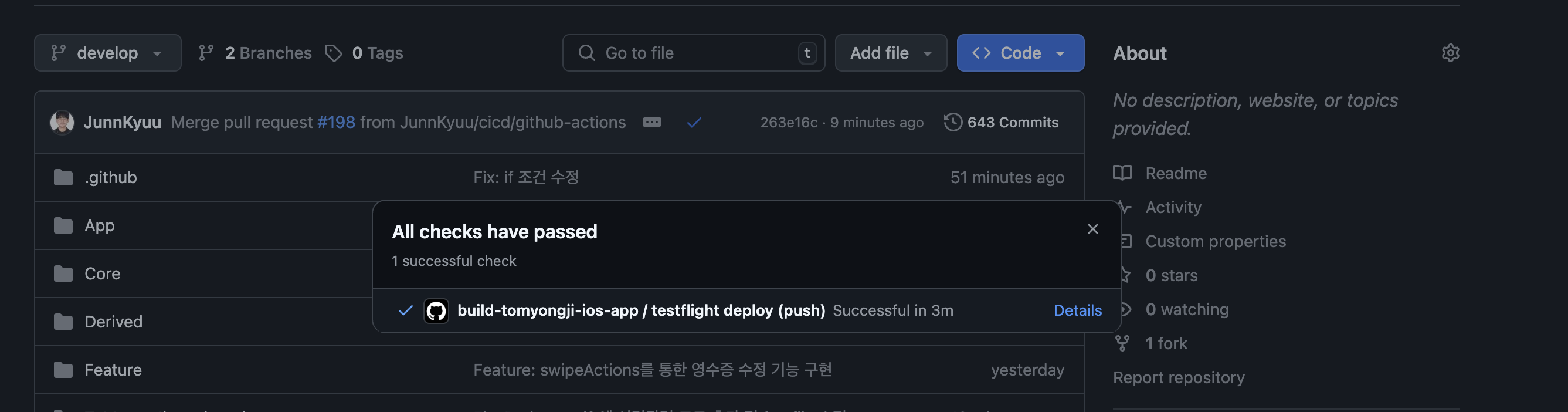Open the develop branch dropdown
This screenshot has height=412, width=1568.
(x=108, y=53)
